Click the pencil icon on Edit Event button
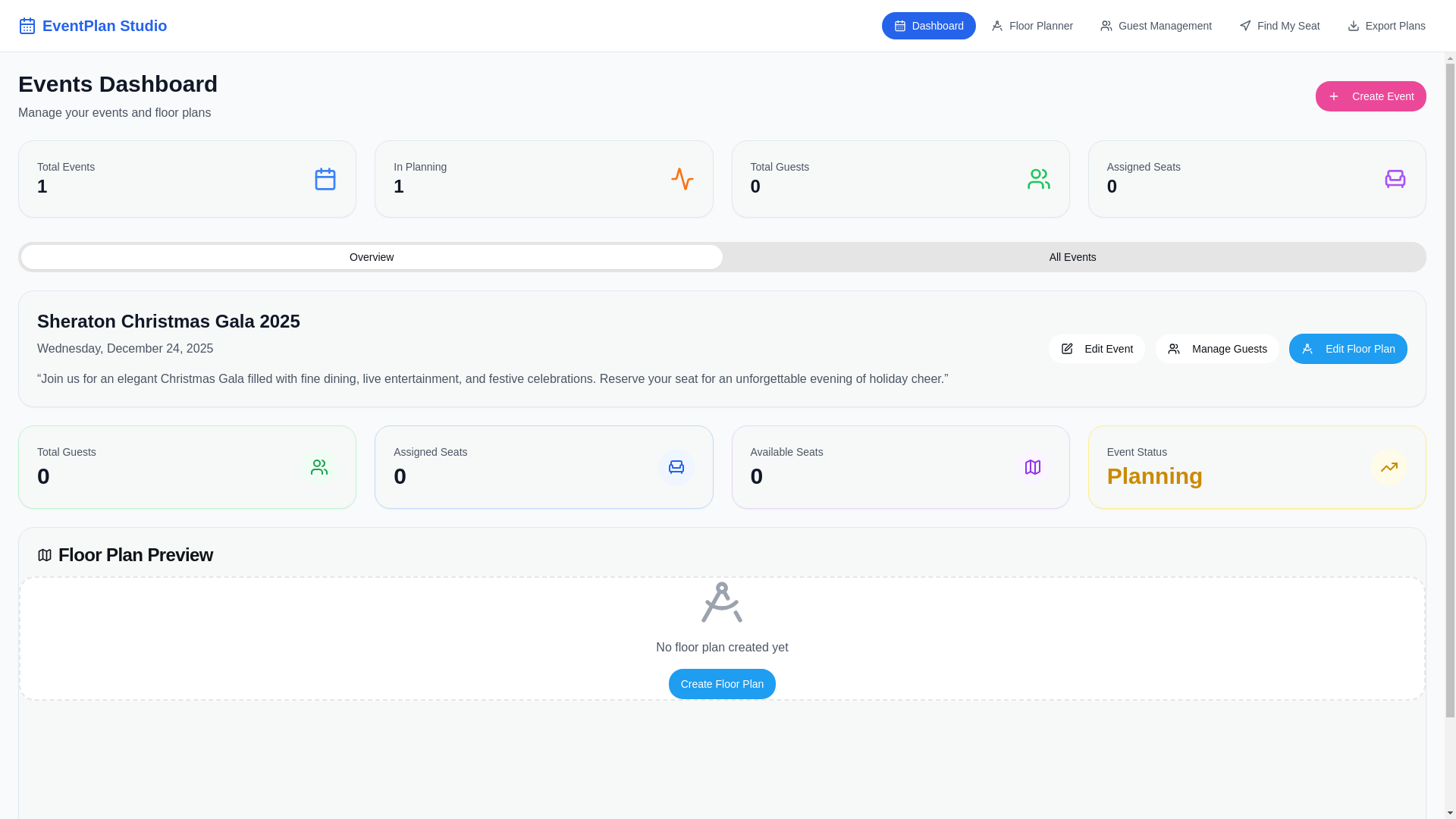The image size is (1456, 819). (x=1067, y=349)
